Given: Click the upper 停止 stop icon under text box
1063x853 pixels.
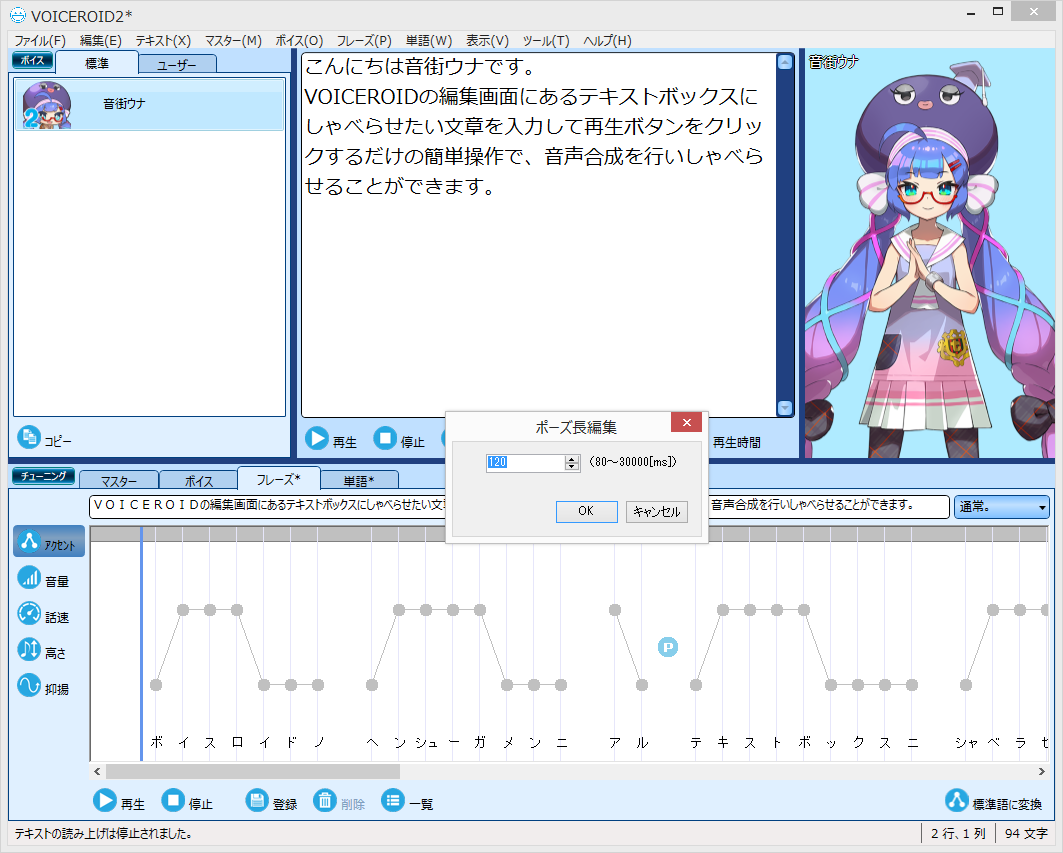Looking at the screenshot, I should (x=384, y=439).
